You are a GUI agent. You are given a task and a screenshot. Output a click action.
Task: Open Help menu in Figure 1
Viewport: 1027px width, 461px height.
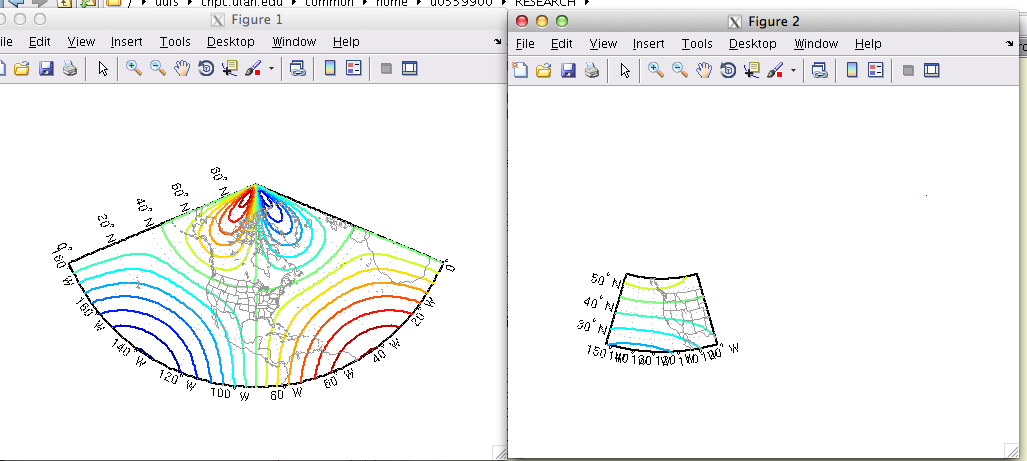[346, 41]
